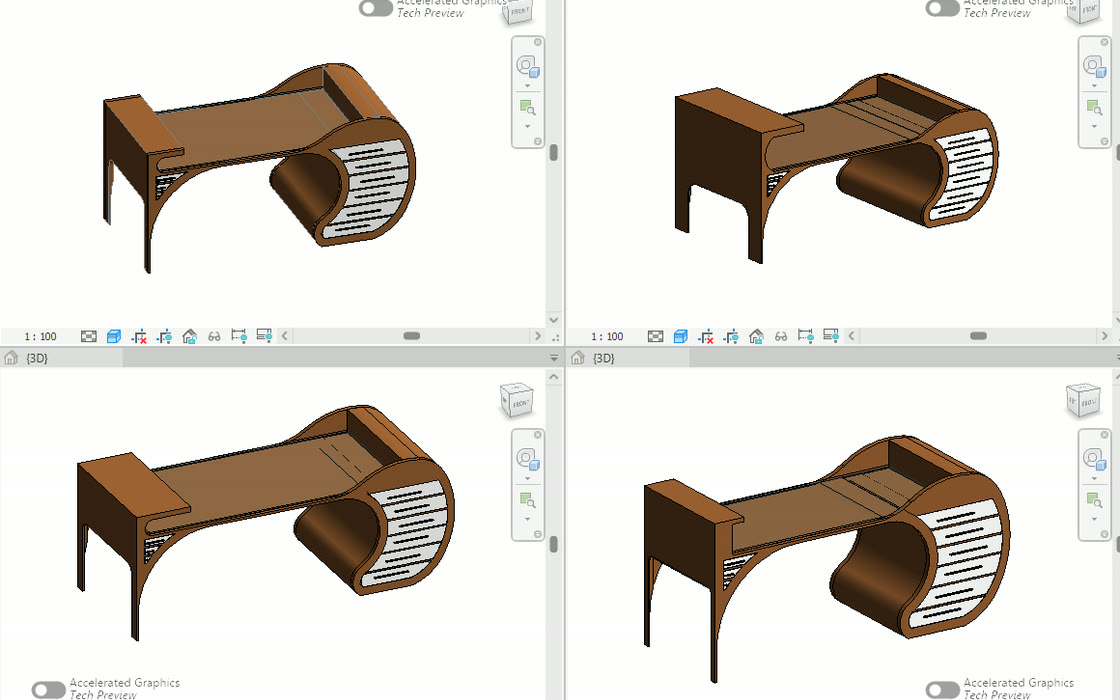Select the {3D} tab of bottom-right view
Viewport: 1120px width, 700px height.
(629, 358)
